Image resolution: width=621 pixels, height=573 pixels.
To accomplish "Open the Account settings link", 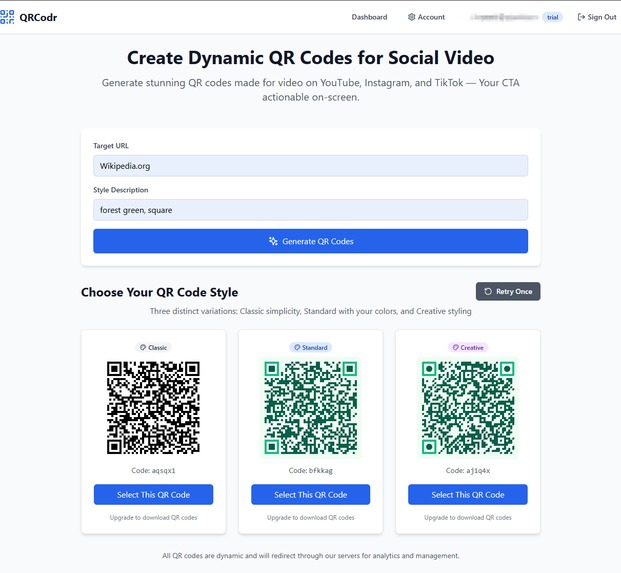I will point(426,17).
